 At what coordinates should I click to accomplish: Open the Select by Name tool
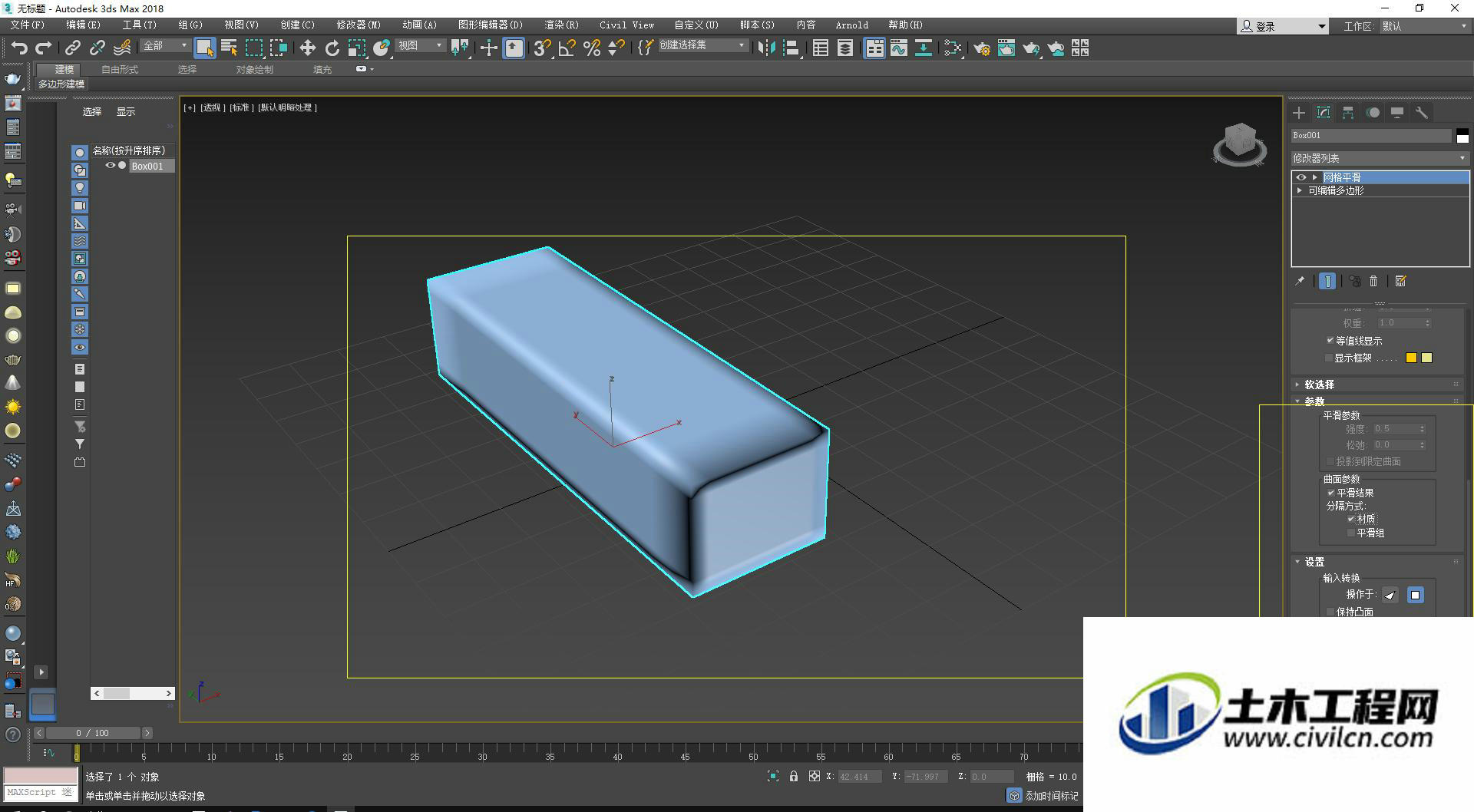click(229, 48)
